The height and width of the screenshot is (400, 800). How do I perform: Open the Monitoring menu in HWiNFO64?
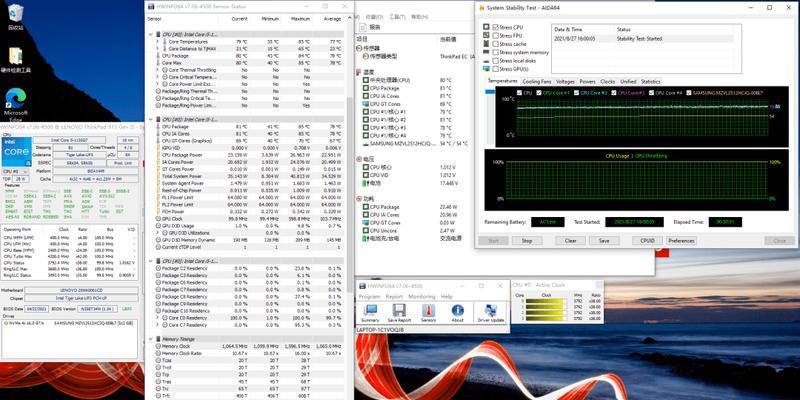(422, 296)
